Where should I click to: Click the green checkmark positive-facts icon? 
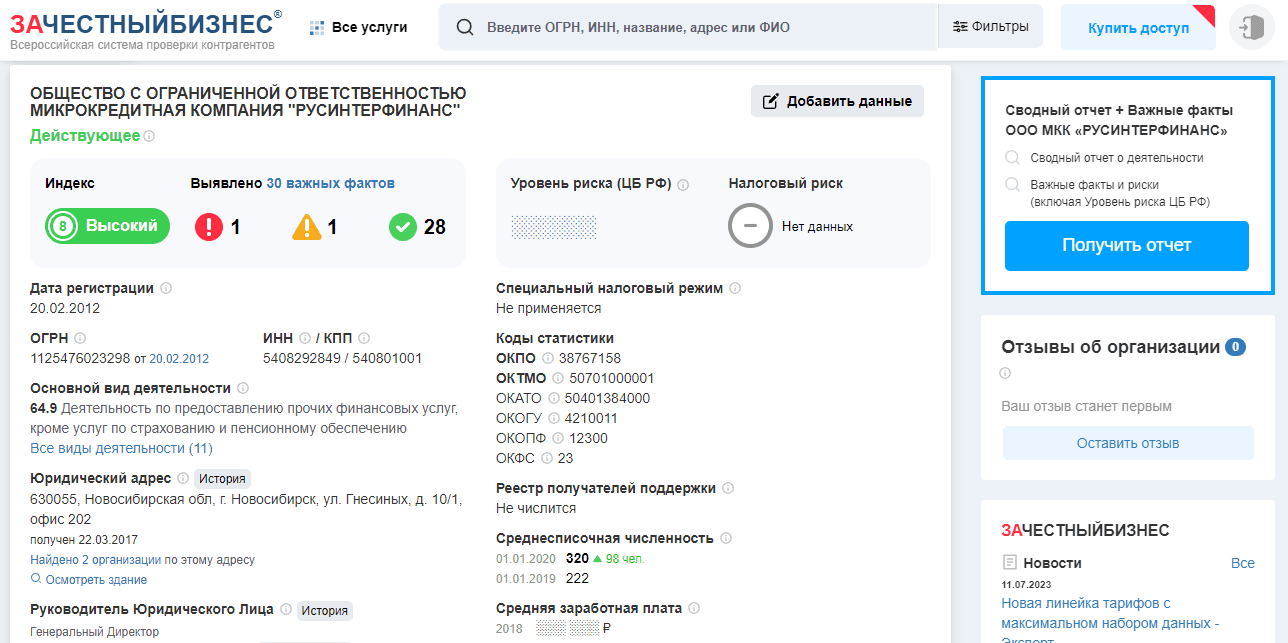tap(402, 225)
